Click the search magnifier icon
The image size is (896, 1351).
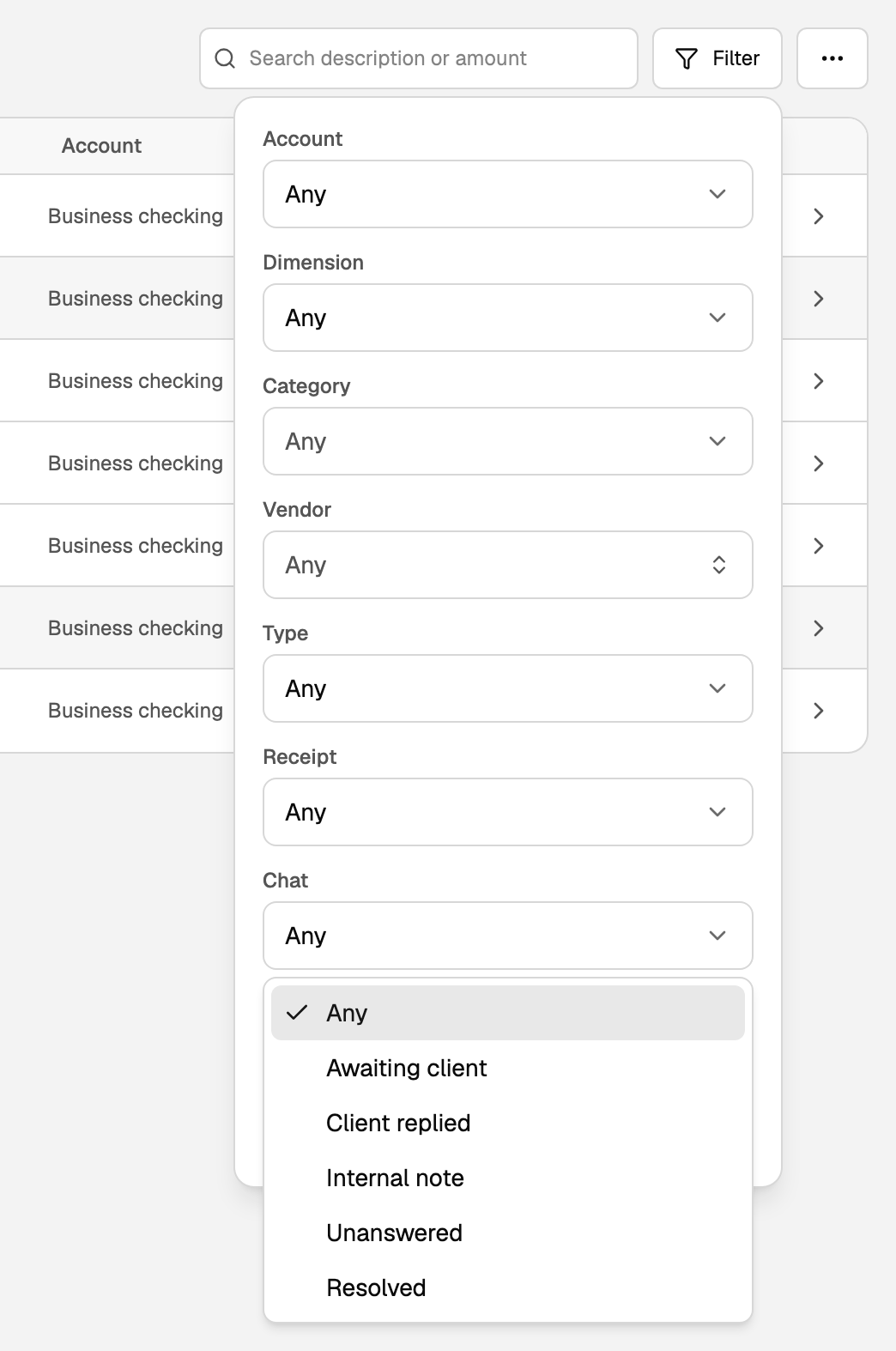coord(225,58)
